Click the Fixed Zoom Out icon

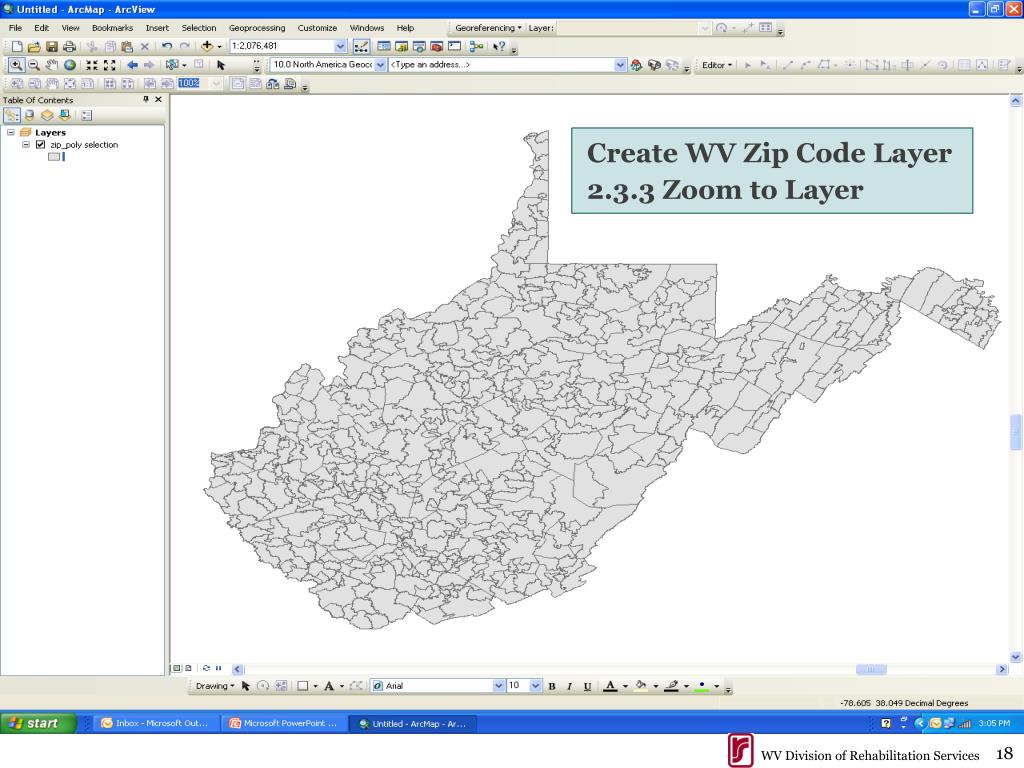110,65
